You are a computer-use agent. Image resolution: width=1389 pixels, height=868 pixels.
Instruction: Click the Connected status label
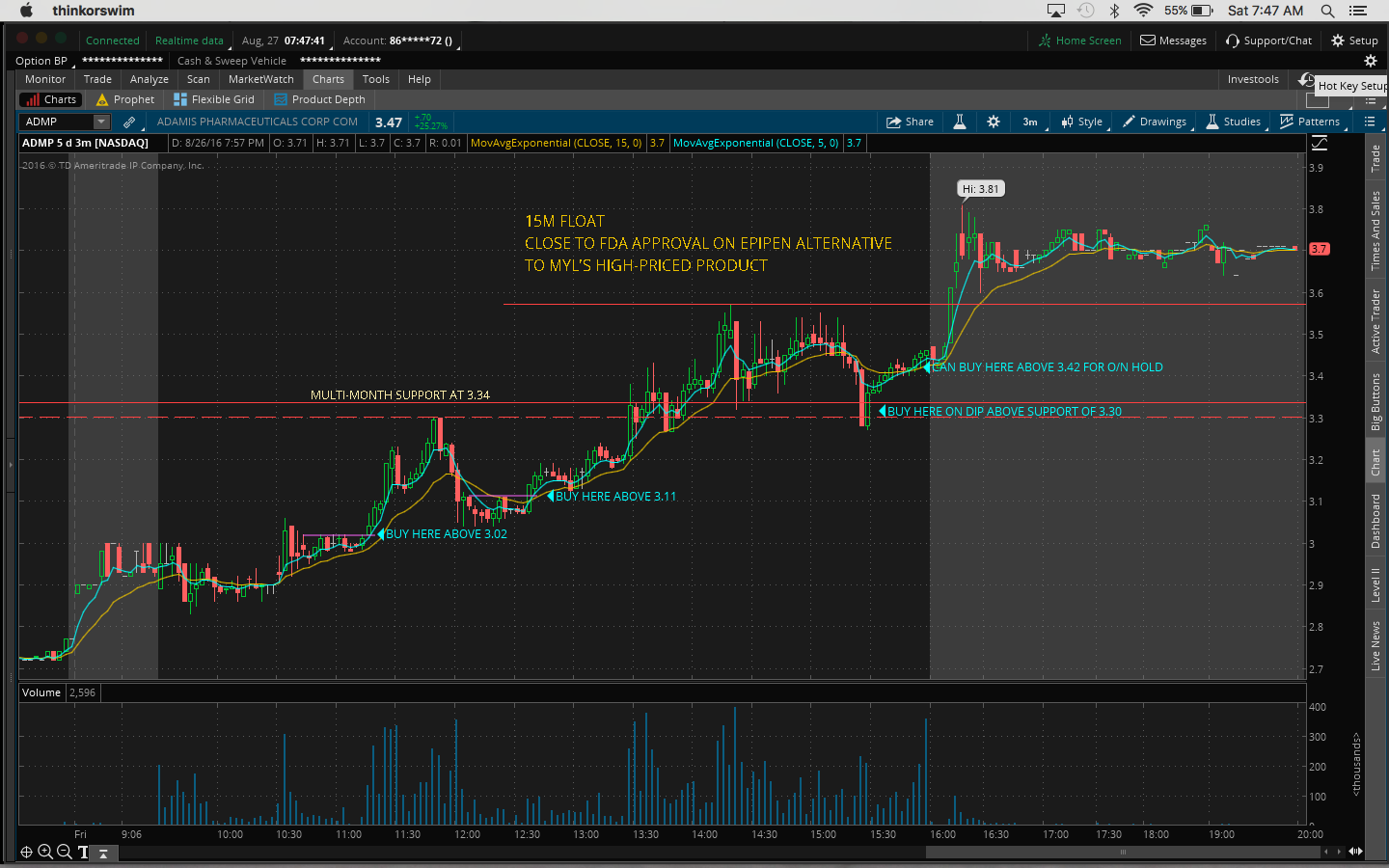click(x=113, y=41)
